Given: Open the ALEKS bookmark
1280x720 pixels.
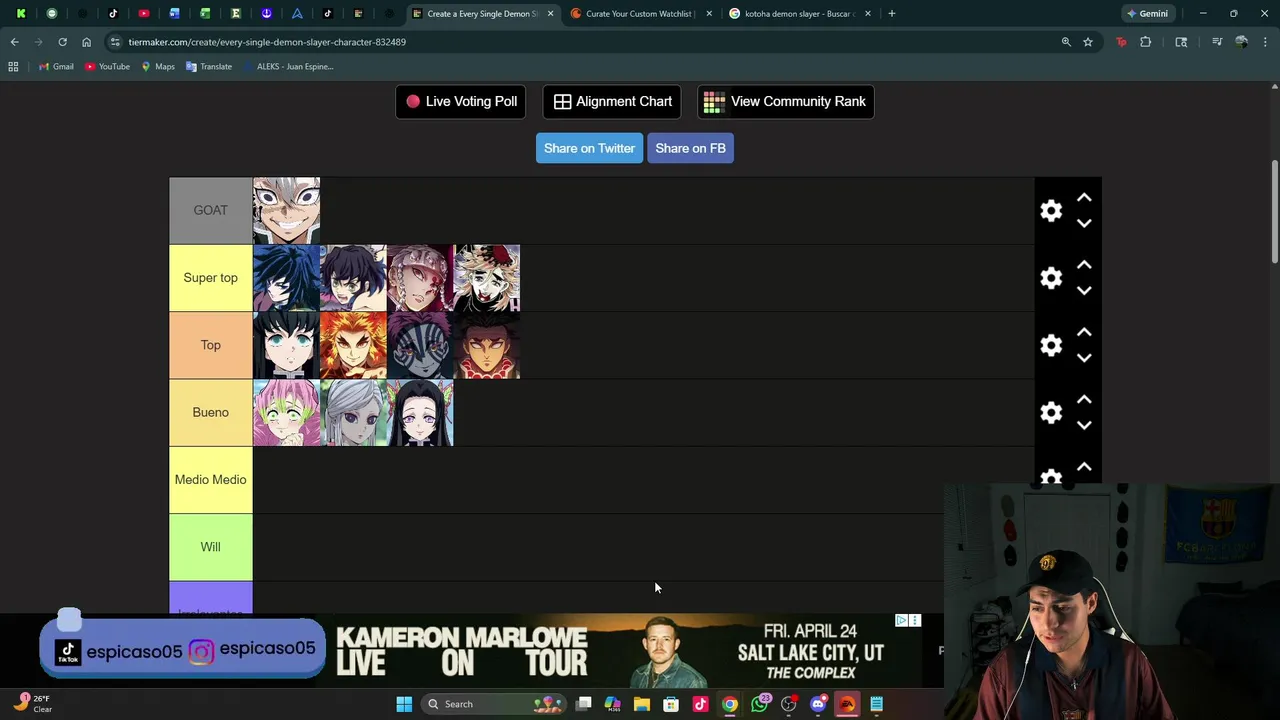Looking at the screenshot, I should tap(288, 67).
